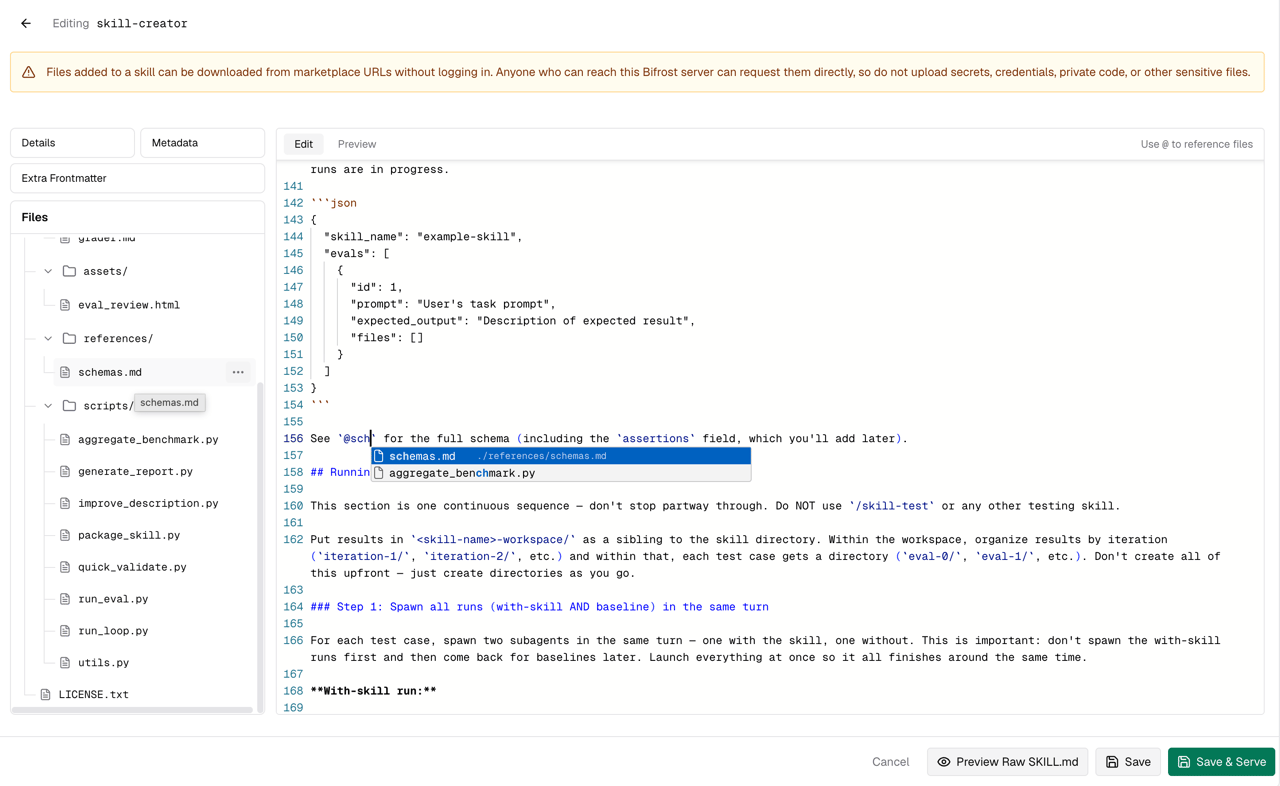Click file icon beside run_loop.py
1280x786 pixels.
[65, 631]
